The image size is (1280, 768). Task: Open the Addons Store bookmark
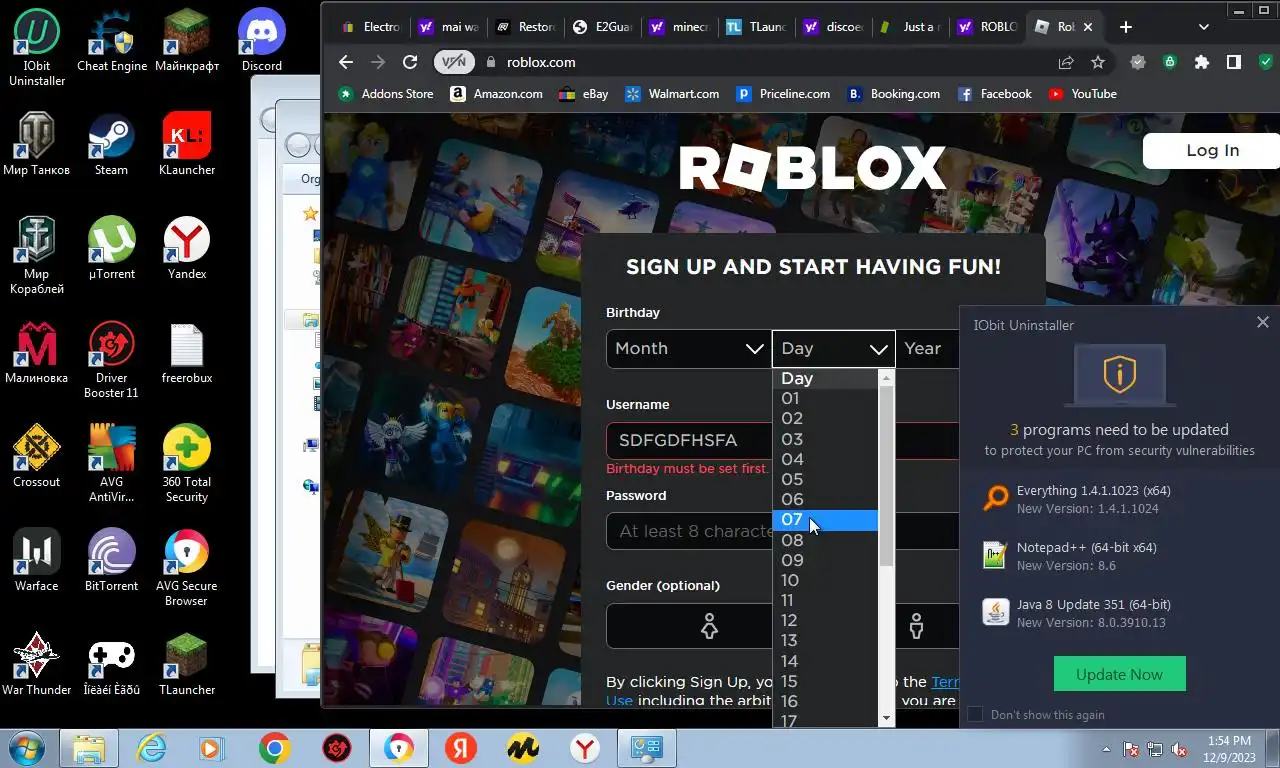point(386,94)
